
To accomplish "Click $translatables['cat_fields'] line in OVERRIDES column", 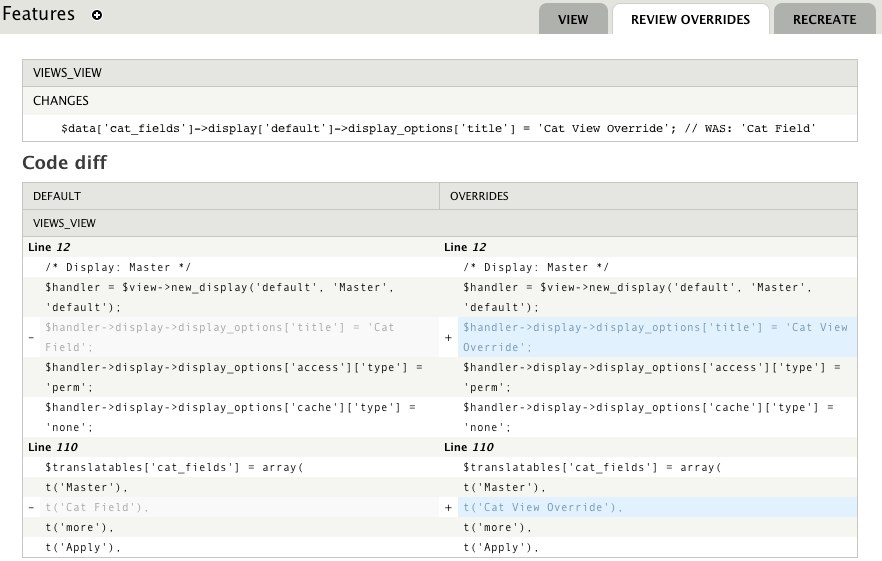I will pyautogui.click(x=592, y=467).
